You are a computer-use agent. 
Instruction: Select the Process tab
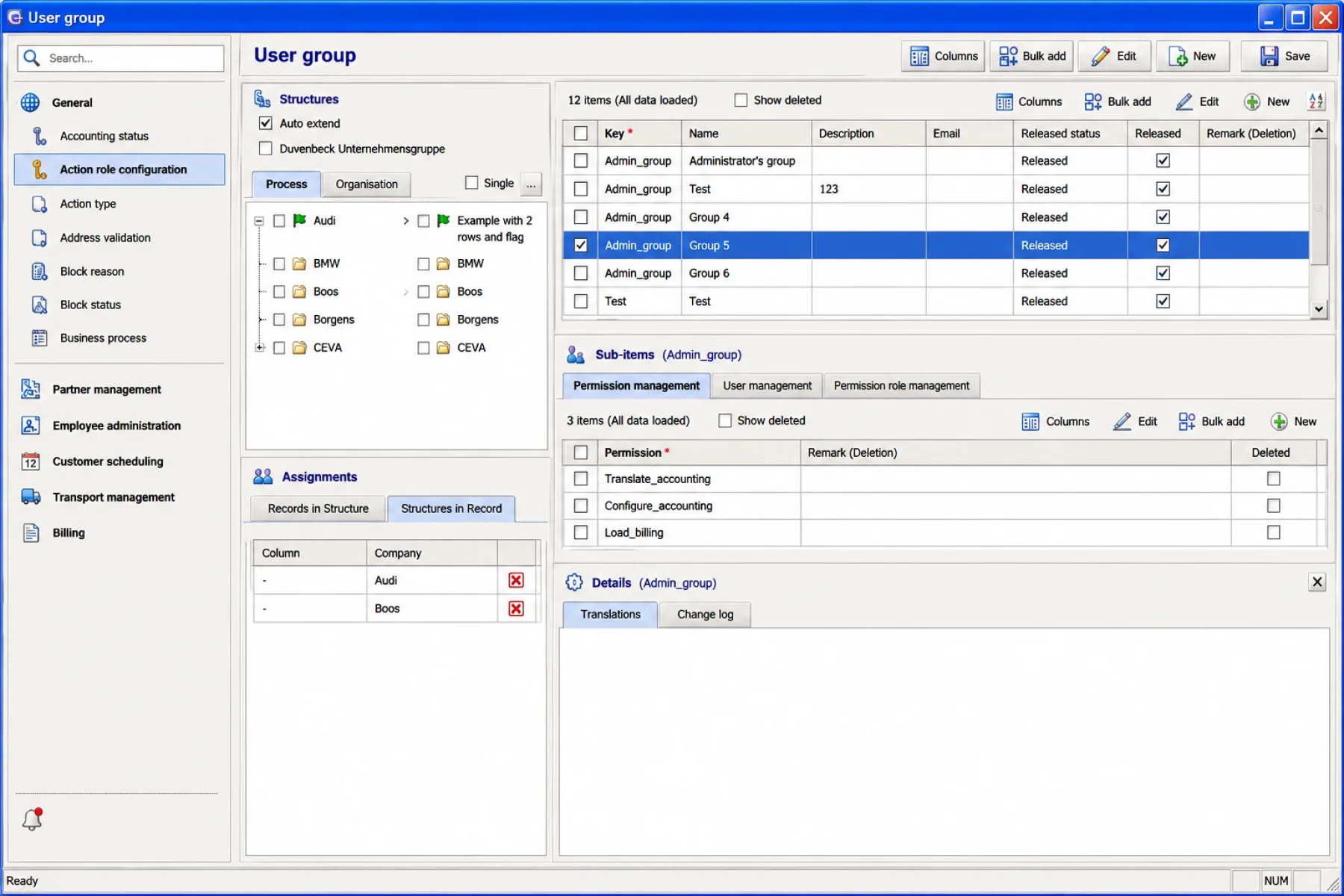[287, 184]
